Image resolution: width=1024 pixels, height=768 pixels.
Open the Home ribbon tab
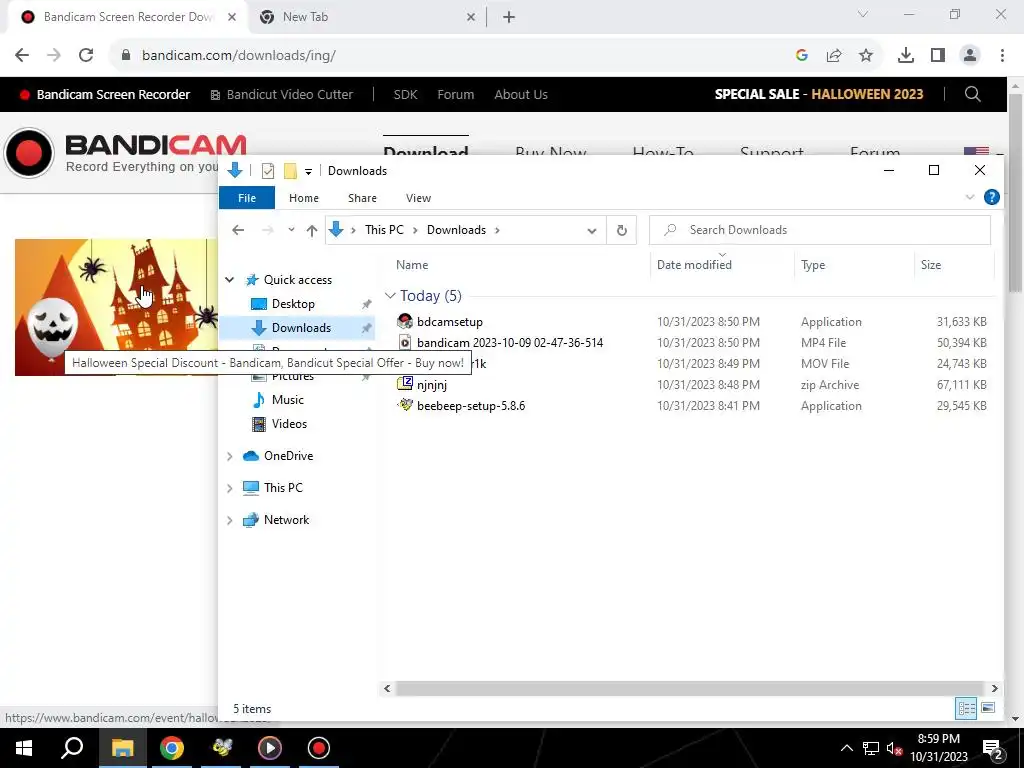(x=304, y=198)
